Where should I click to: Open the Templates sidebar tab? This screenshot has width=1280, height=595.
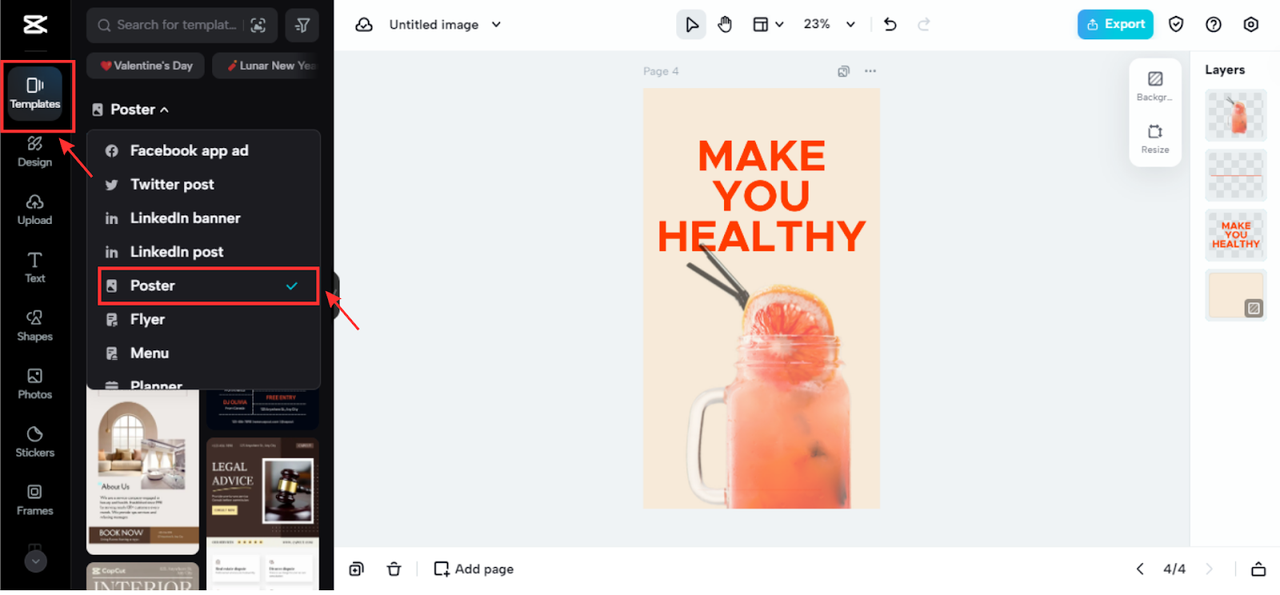[x=35, y=95]
